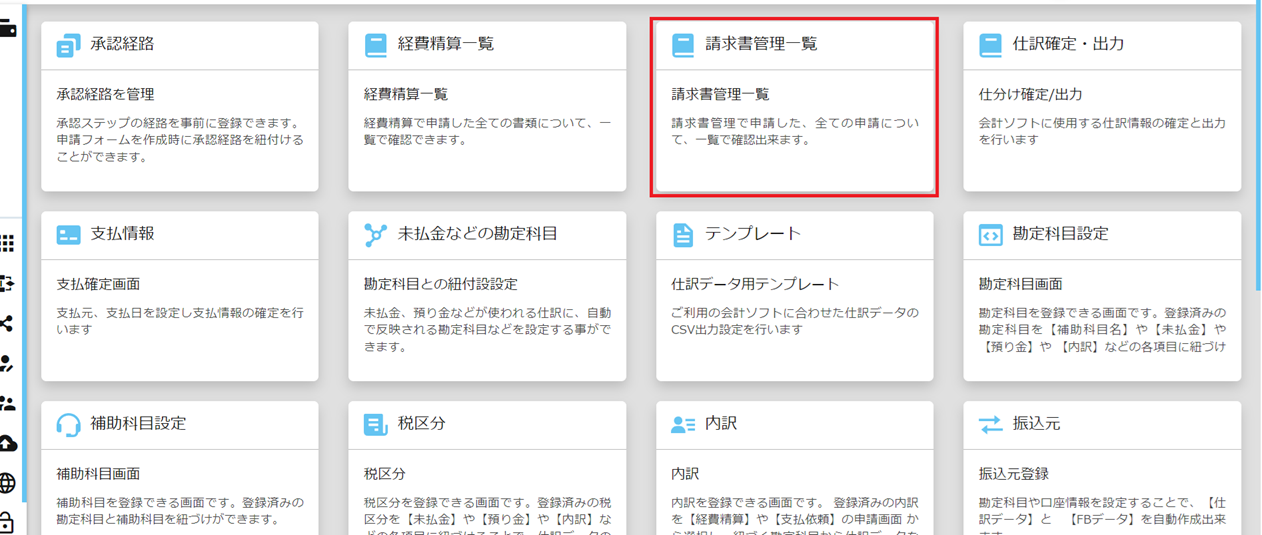The width and height of the screenshot is (1262, 535).
Task: Open the 内訳 card
Action: click(794, 470)
